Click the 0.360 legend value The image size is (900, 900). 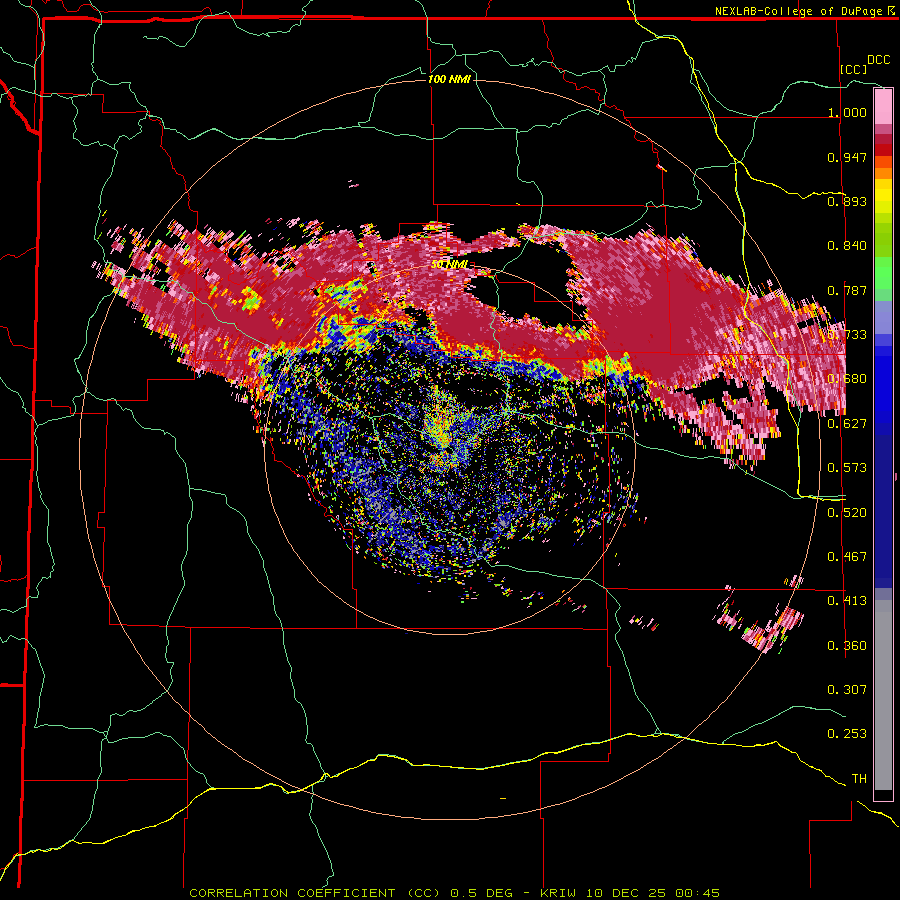point(847,645)
